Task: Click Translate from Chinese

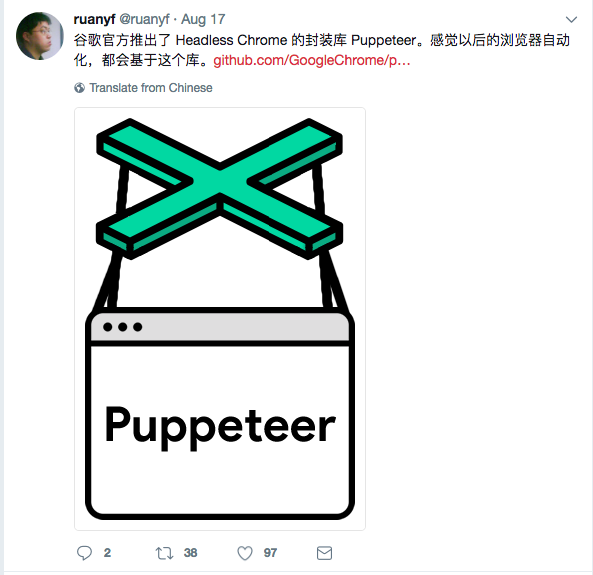Action: coord(151,88)
